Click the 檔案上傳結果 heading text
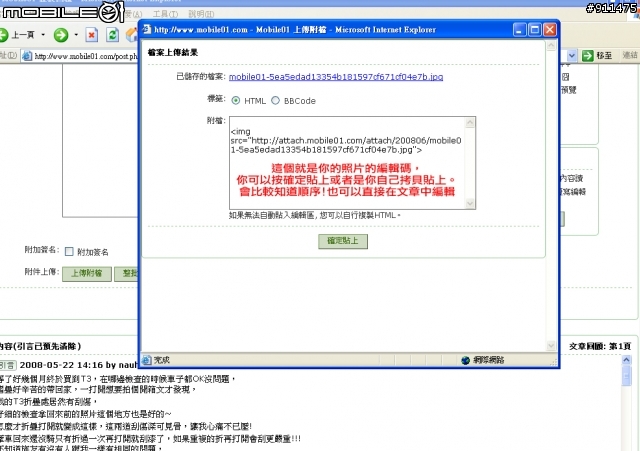 point(173,52)
